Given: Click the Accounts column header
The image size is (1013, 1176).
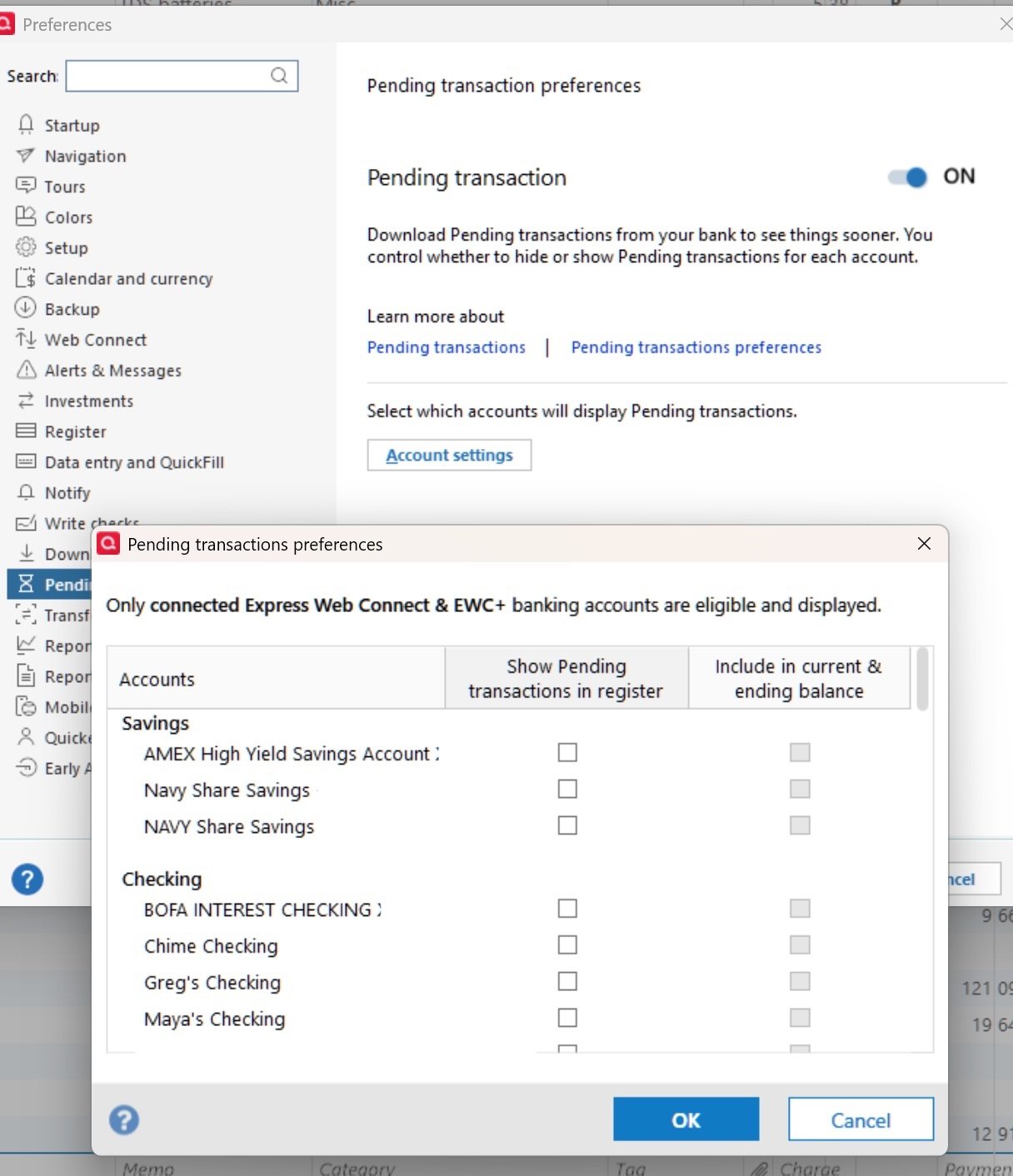Looking at the screenshot, I should point(276,679).
